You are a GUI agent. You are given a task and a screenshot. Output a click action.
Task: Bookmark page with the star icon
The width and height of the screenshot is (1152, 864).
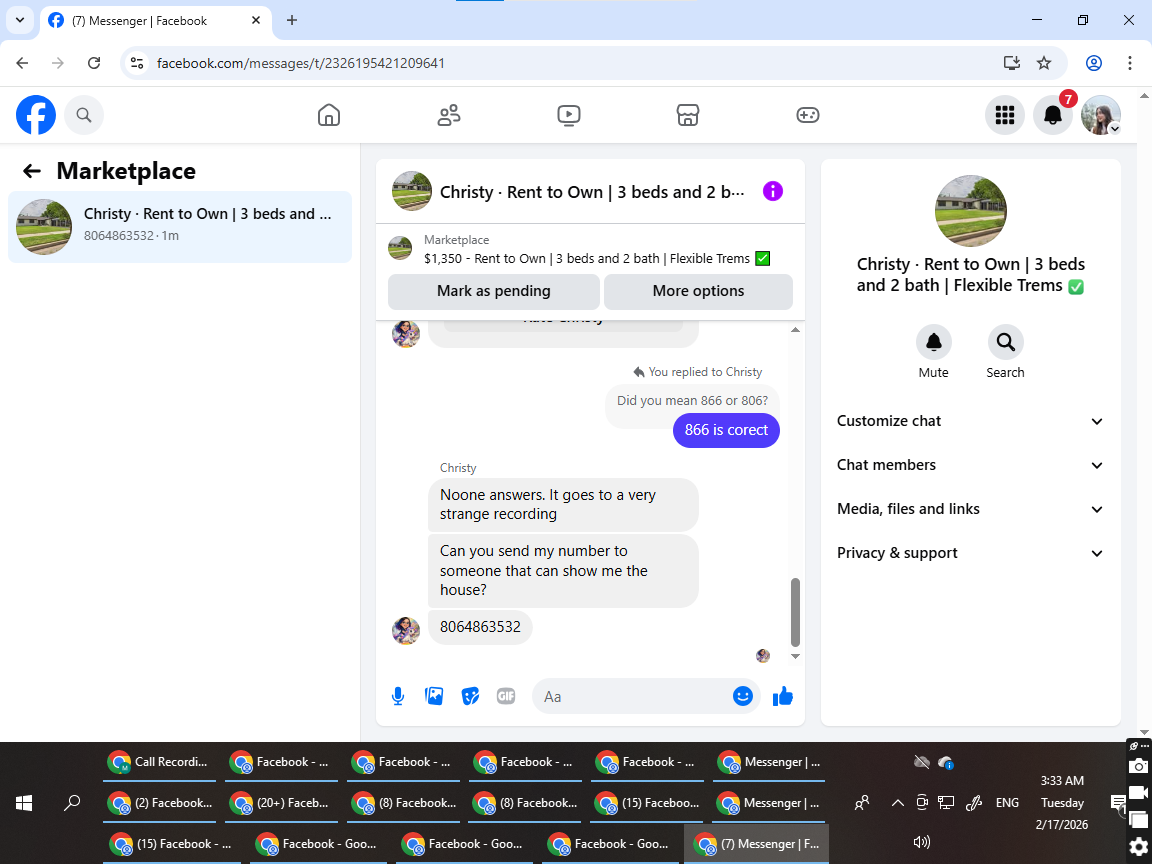tap(1044, 62)
